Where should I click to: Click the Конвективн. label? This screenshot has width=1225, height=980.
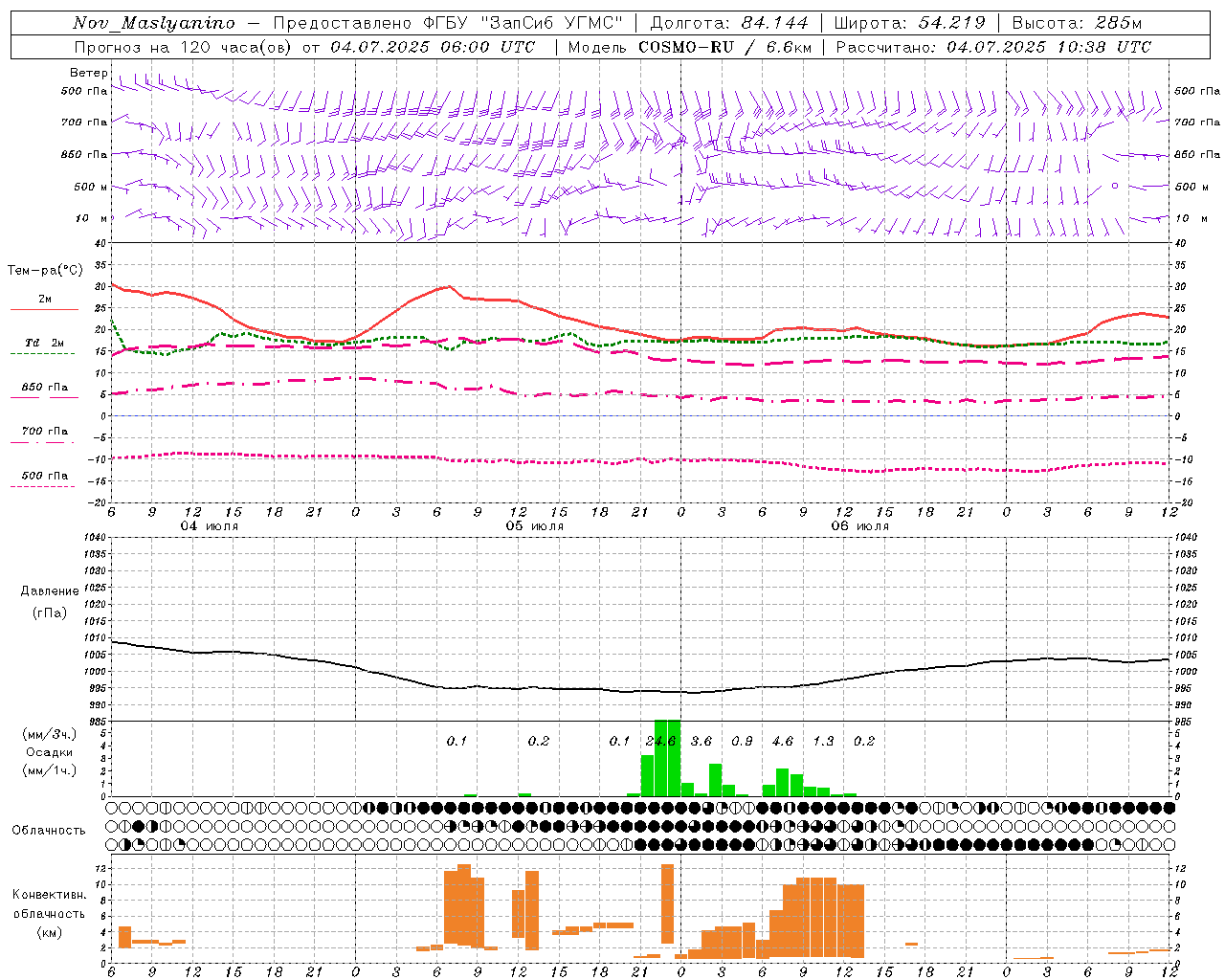click(x=49, y=895)
